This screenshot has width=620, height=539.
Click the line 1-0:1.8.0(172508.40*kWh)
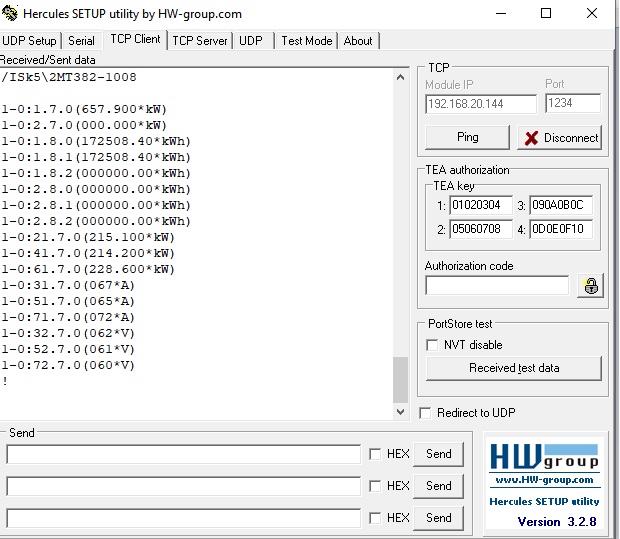pos(96,141)
